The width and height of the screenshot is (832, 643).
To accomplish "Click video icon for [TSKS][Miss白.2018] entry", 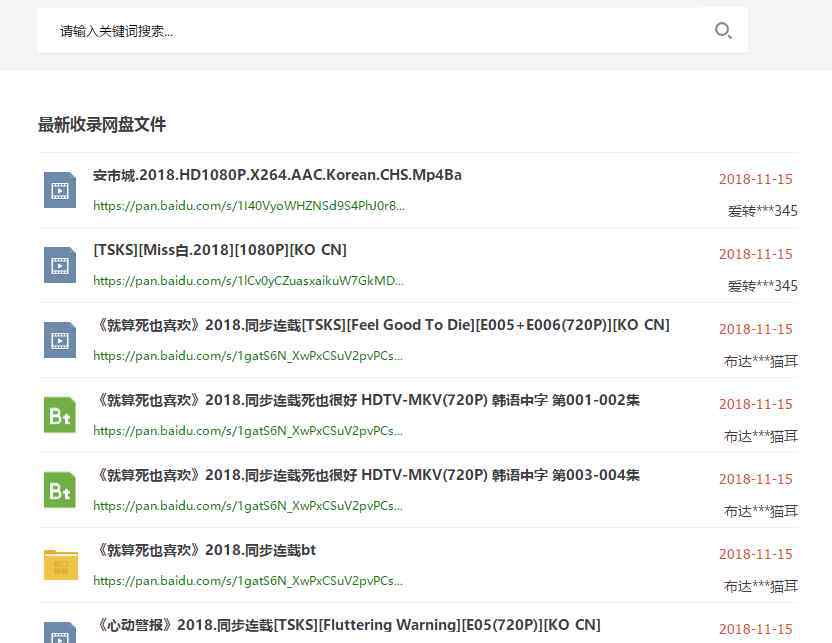I will click(60, 265).
